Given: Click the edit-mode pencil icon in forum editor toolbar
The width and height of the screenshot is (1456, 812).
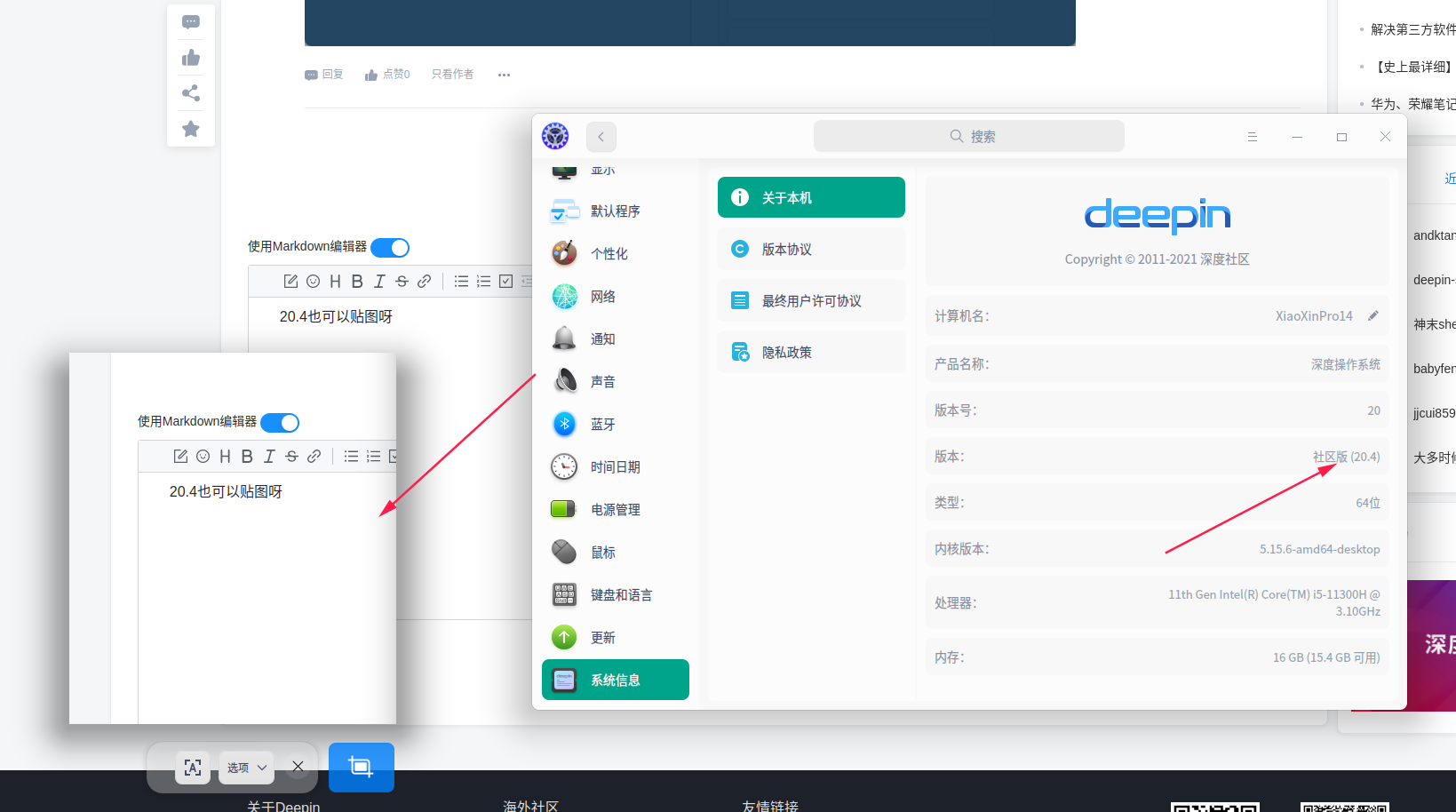Looking at the screenshot, I should (x=290, y=282).
